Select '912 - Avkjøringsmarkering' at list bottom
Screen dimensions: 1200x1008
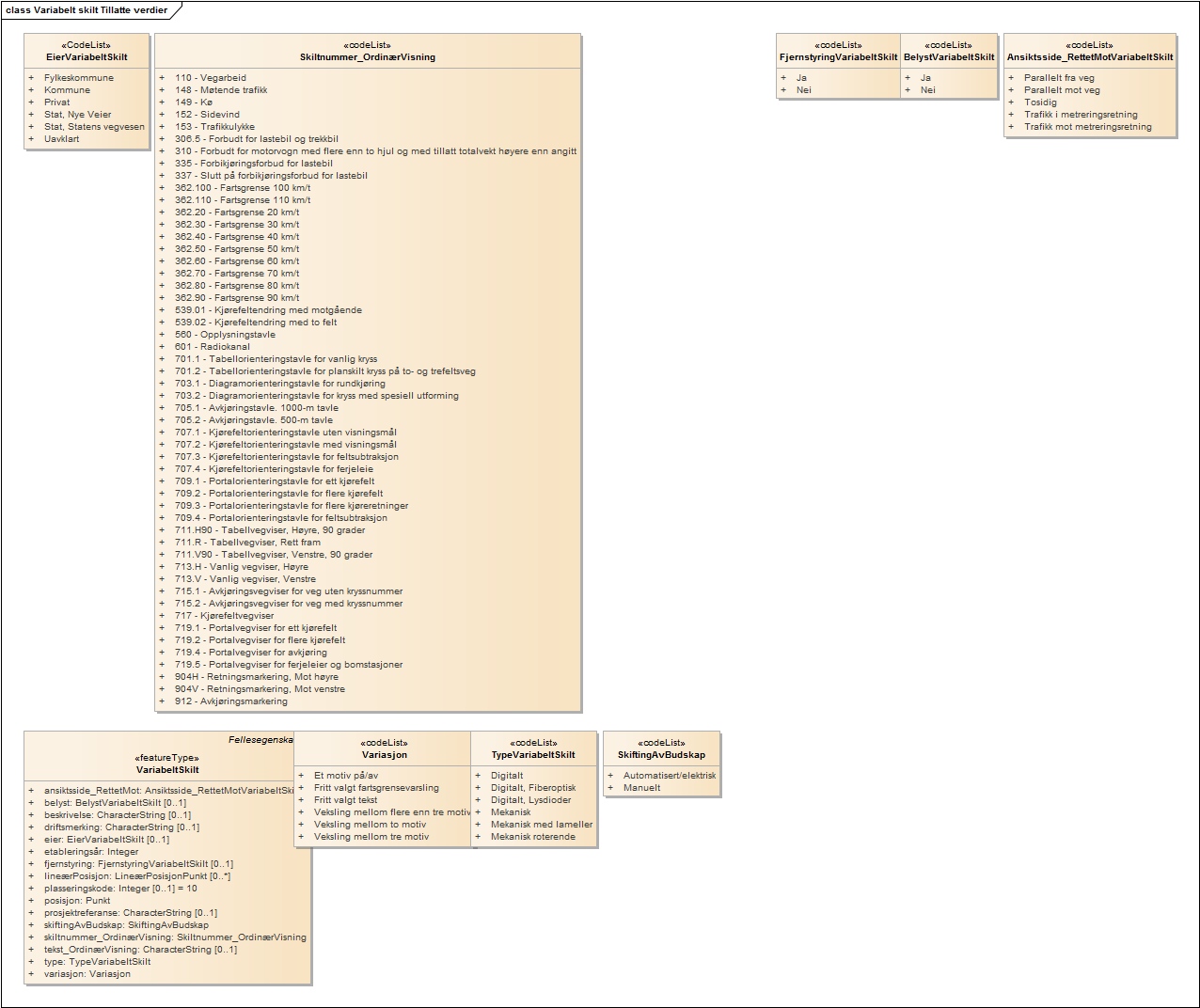click(x=230, y=701)
